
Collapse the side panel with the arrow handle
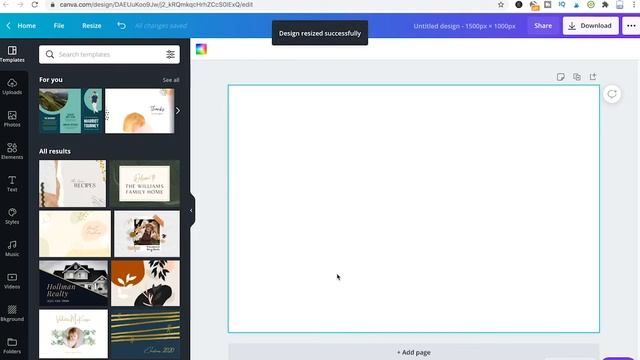(191, 211)
